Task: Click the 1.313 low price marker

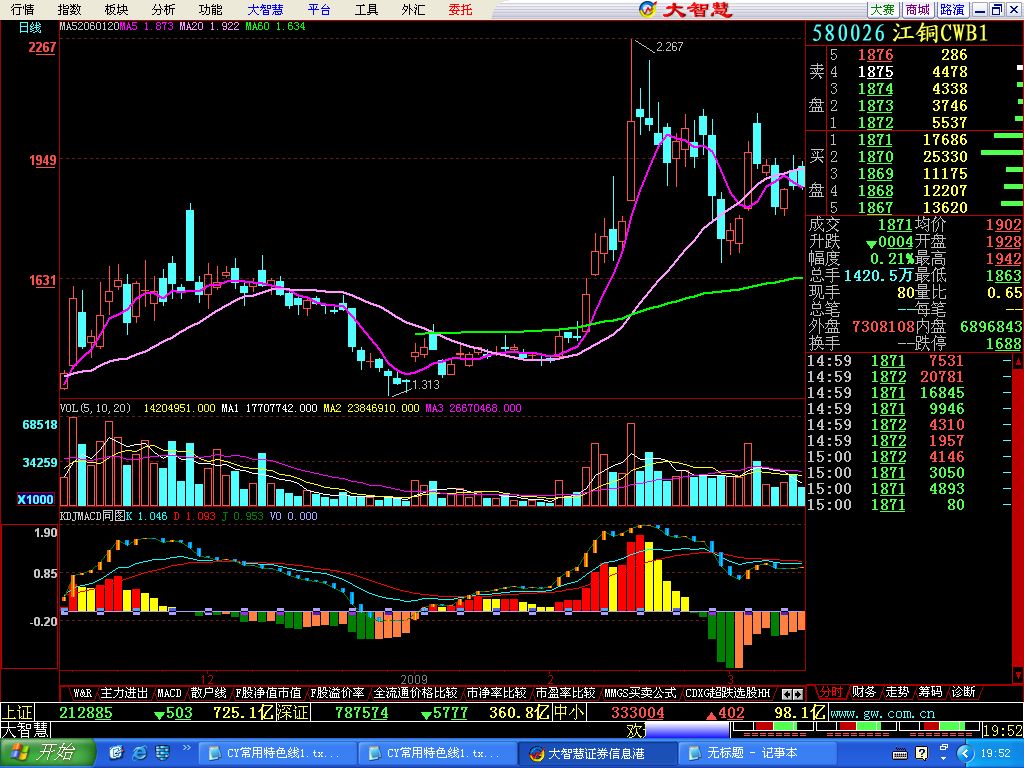Action: click(x=426, y=385)
